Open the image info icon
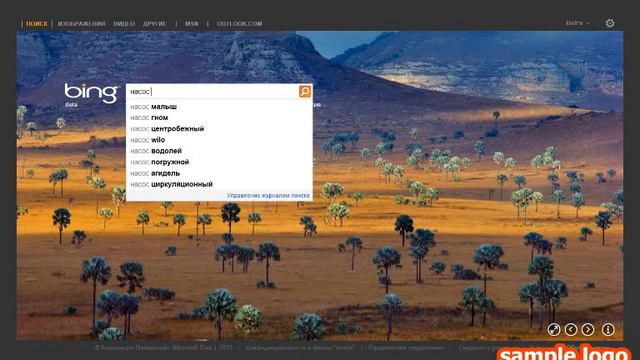Image resolution: width=640 pixels, height=360 pixels. (x=608, y=329)
